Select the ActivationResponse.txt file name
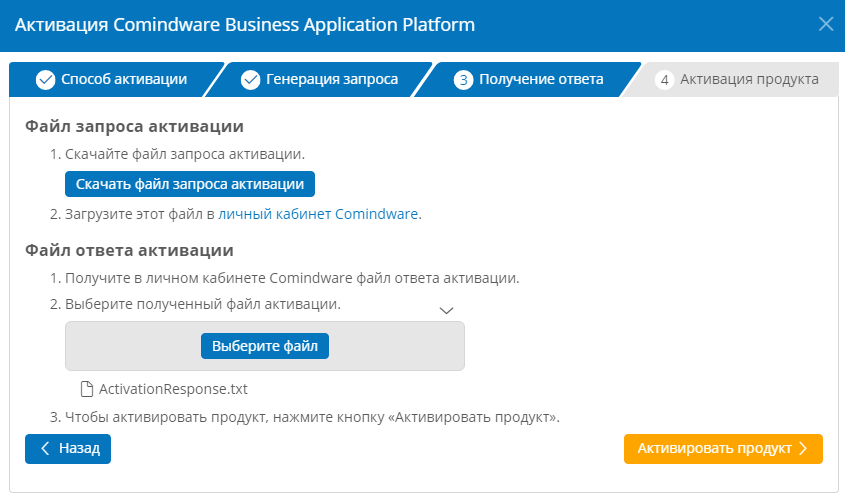 [173, 389]
